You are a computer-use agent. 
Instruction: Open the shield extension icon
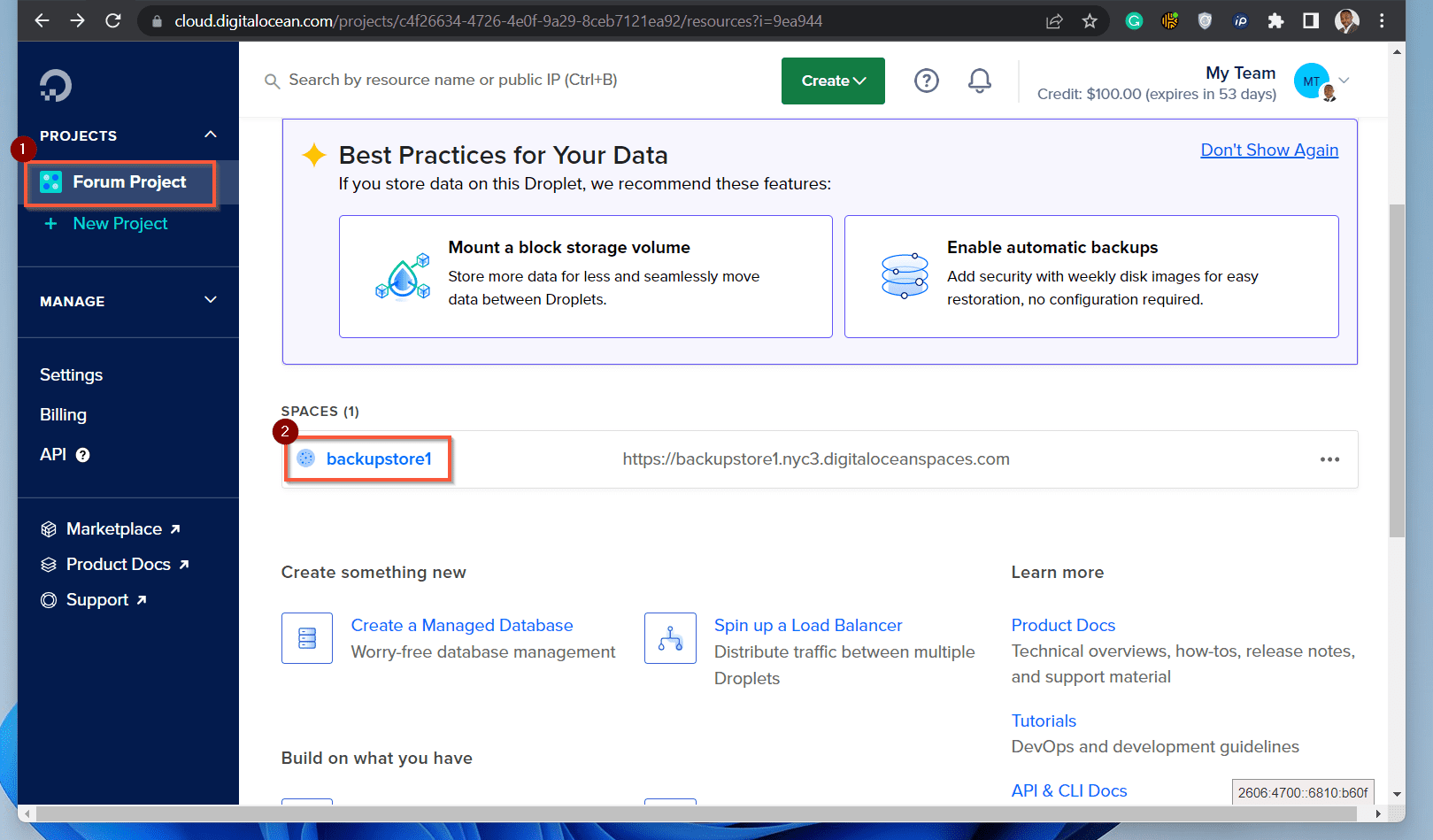point(1205,21)
